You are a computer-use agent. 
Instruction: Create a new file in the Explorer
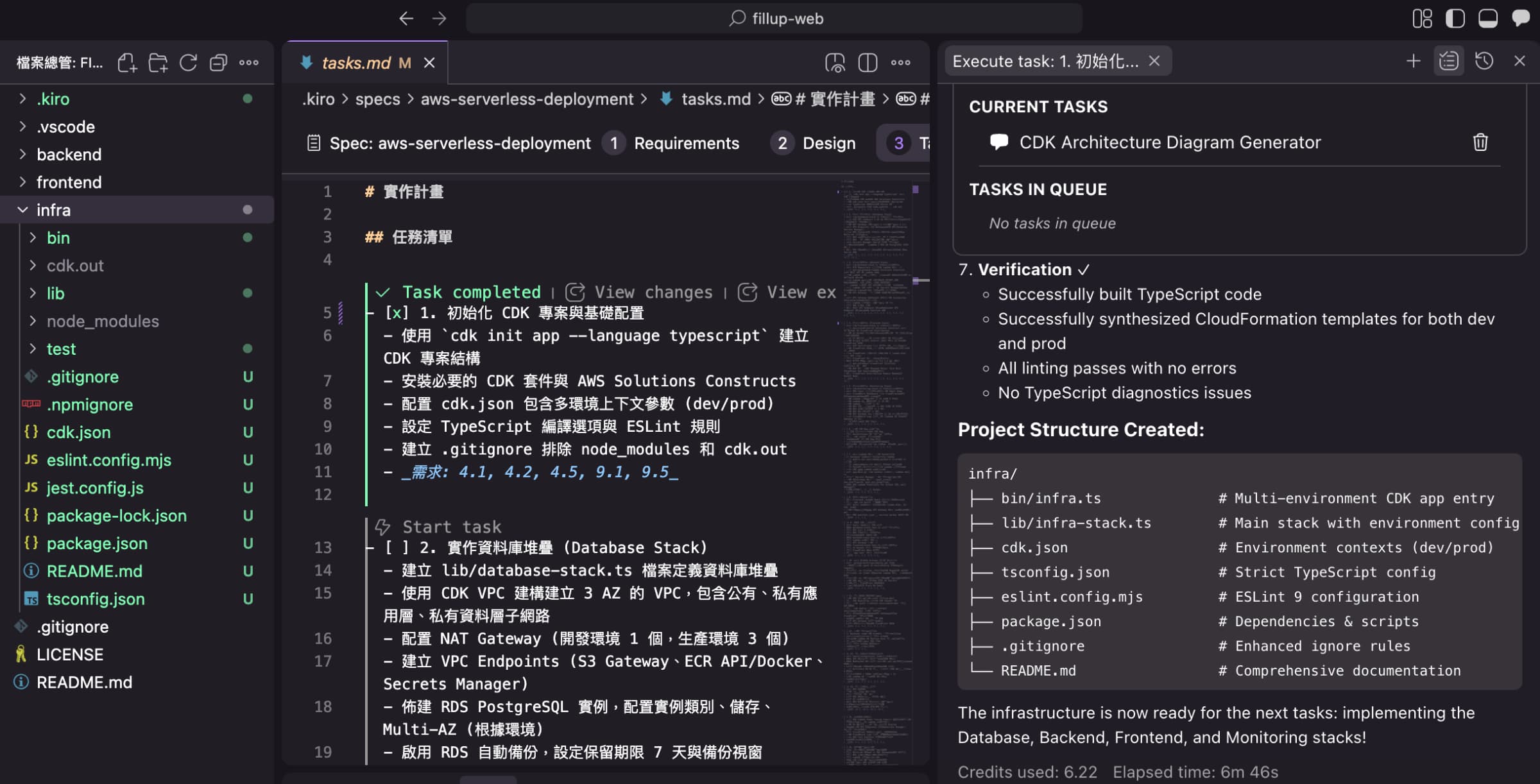128,62
